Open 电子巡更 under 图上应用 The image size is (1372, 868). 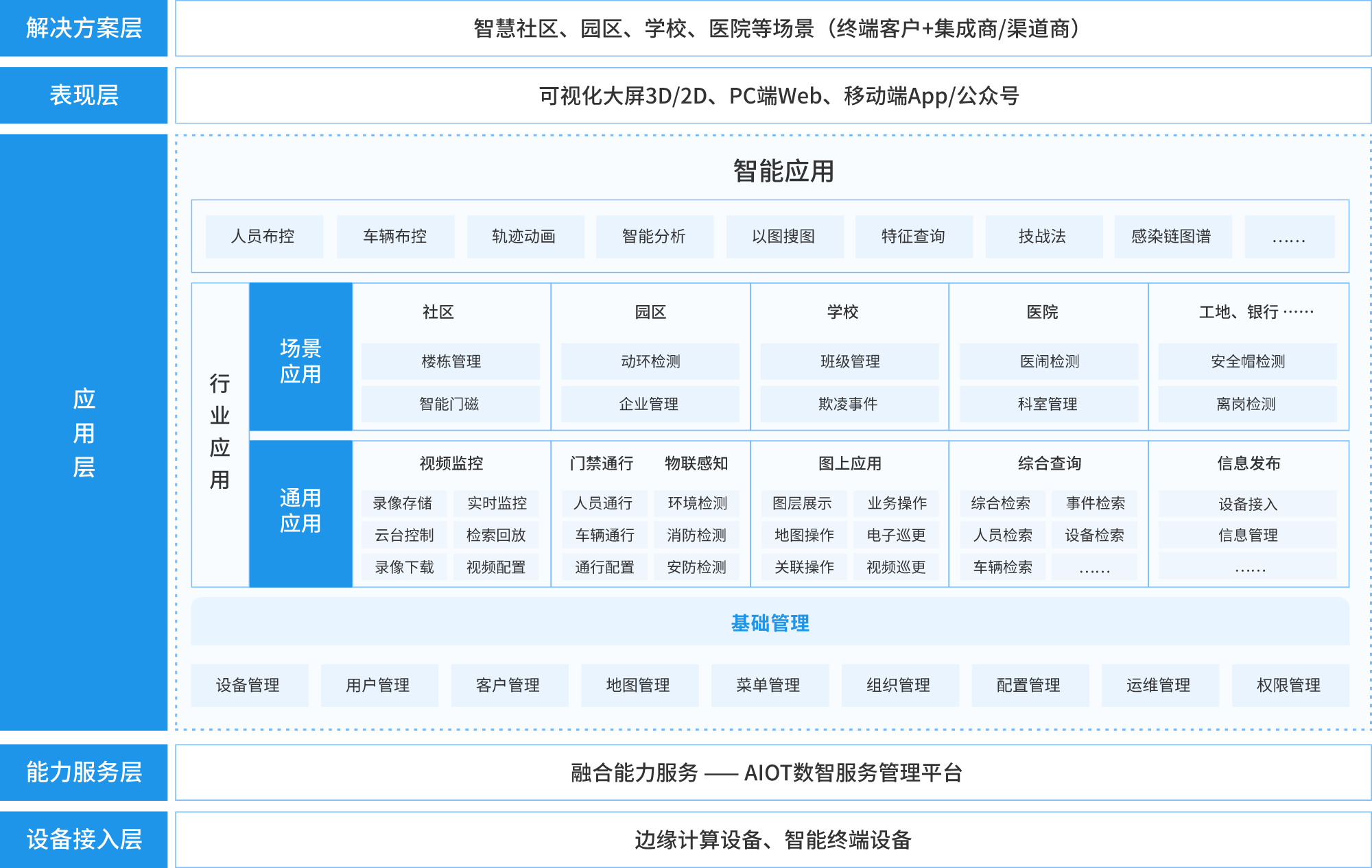click(896, 535)
